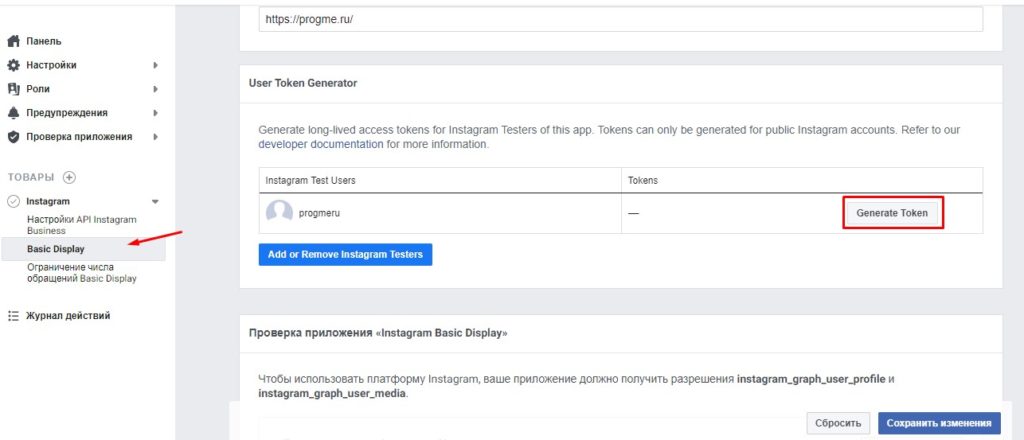Click the User Token Generator heading
Image resolution: width=1024 pixels, height=440 pixels.
pos(303,83)
